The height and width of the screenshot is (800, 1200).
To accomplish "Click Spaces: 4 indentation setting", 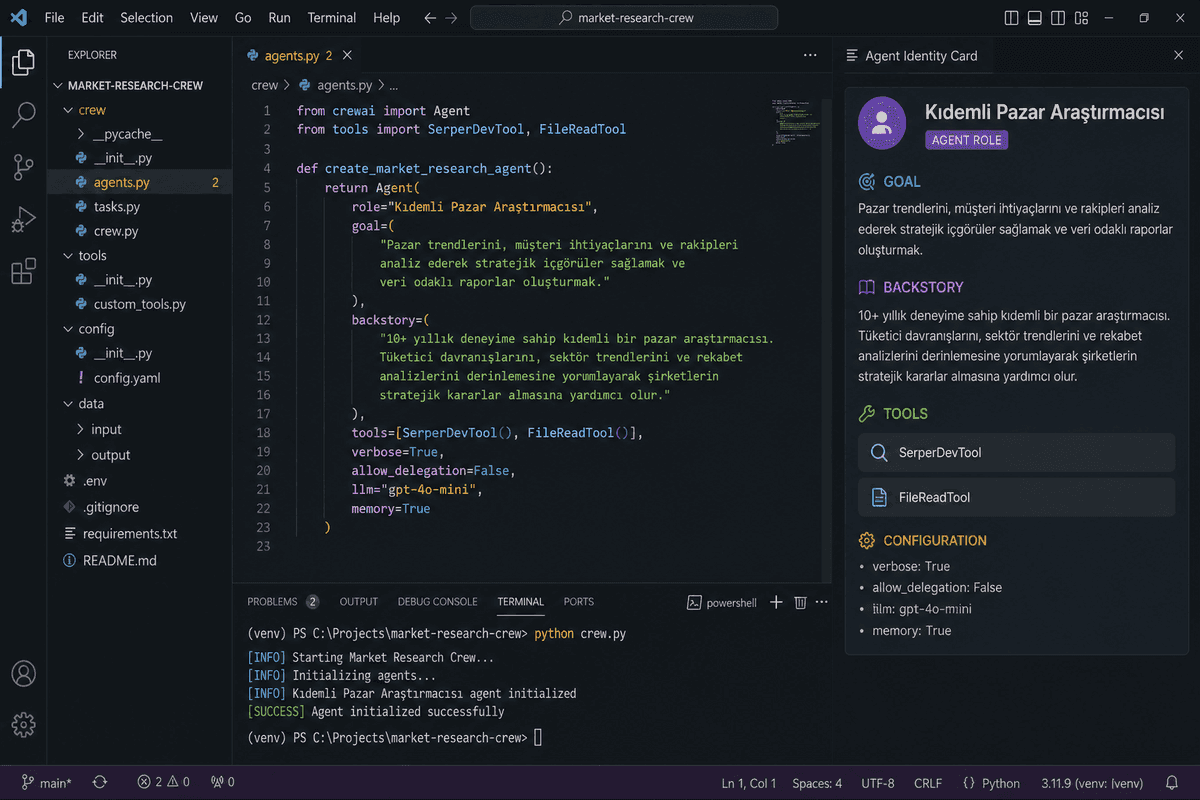I will [817, 783].
